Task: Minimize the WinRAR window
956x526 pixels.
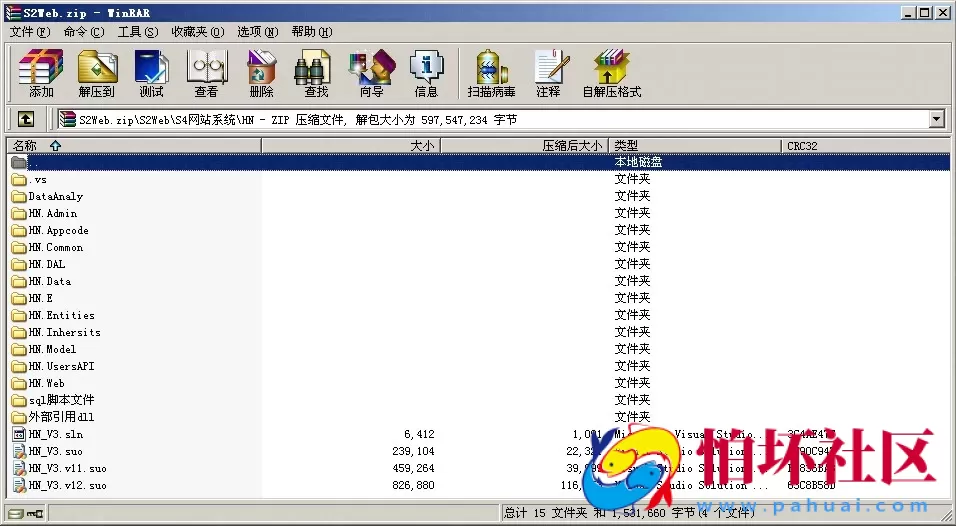Action: [908, 13]
